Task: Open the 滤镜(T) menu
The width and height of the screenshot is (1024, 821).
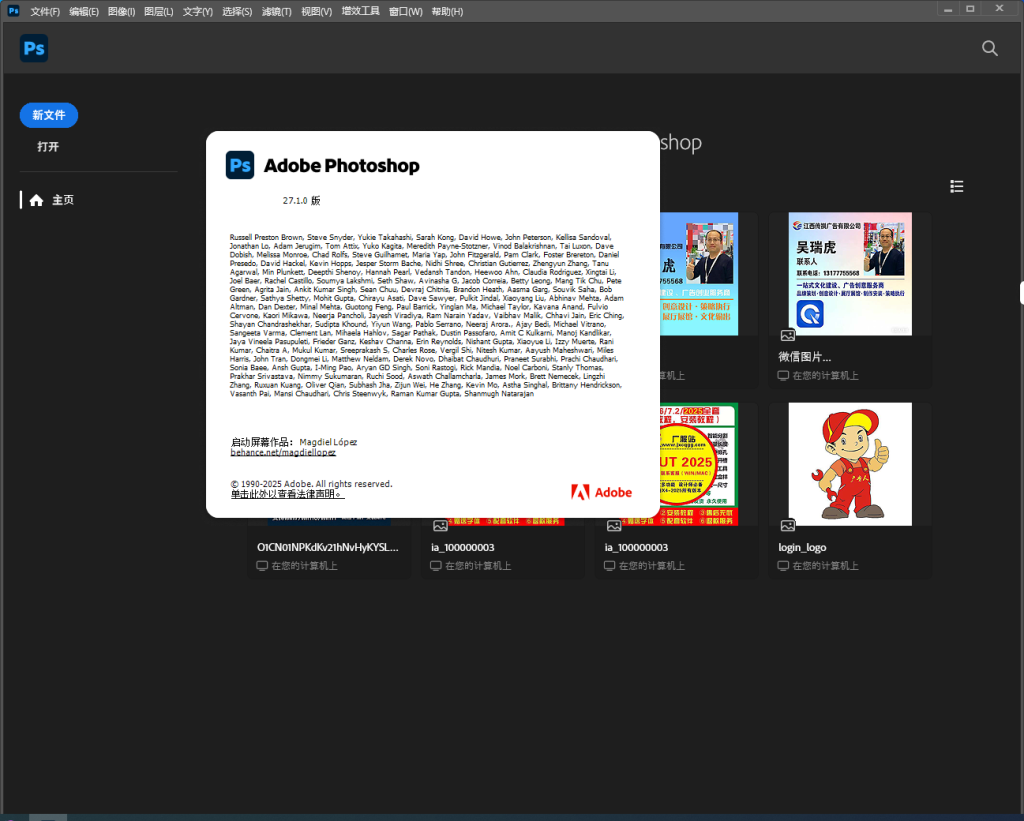Action: tap(277, 12)
